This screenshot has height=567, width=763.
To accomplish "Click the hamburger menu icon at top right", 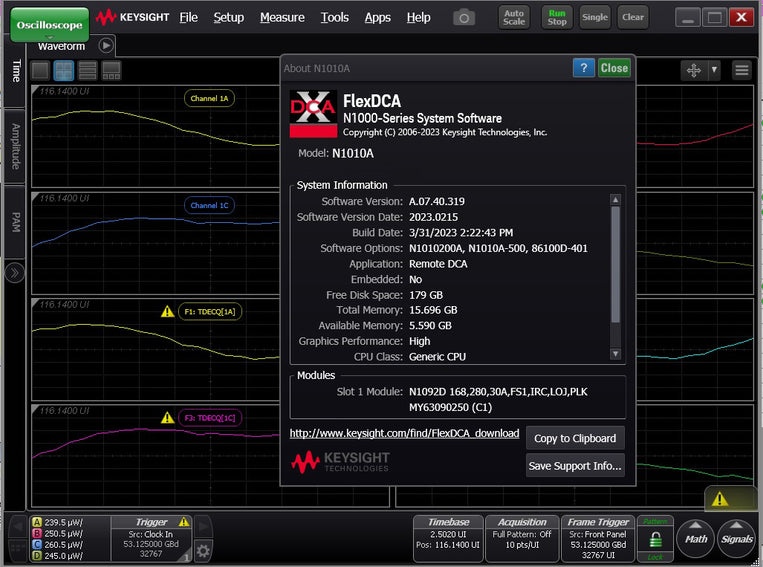I will [x=741, y=70].
